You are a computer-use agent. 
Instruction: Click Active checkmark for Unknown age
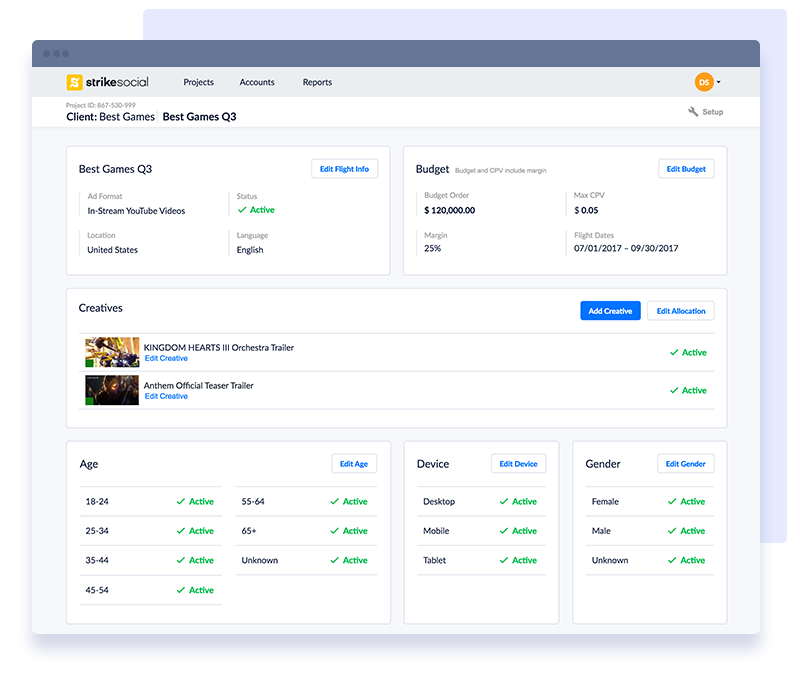click(x=335, y=560)
